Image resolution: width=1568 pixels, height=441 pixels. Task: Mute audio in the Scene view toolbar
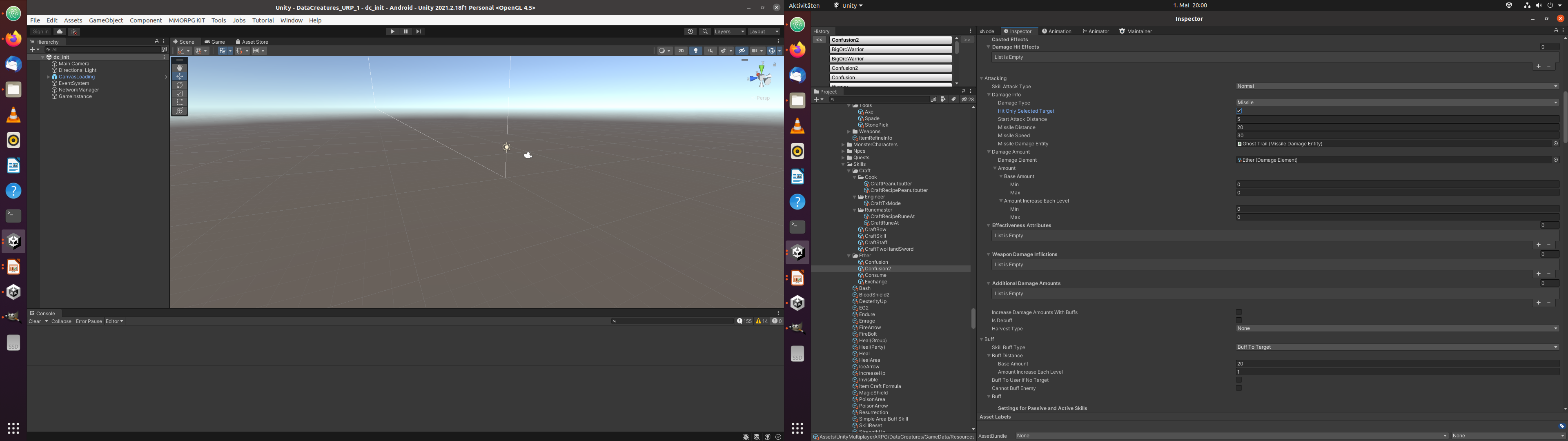[710, 51]
